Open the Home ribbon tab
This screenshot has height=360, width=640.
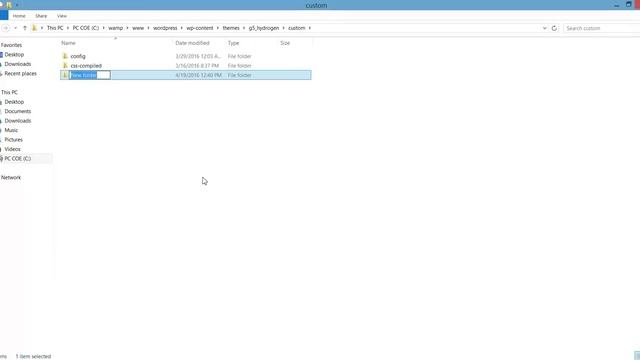click(x=19, y=16)
